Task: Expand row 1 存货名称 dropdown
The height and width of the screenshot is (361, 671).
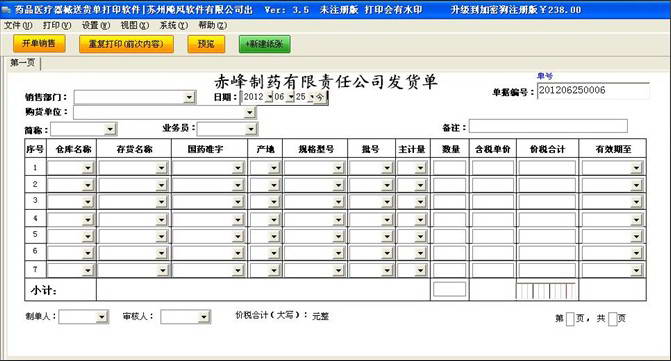Action: (x=161, y=168)
